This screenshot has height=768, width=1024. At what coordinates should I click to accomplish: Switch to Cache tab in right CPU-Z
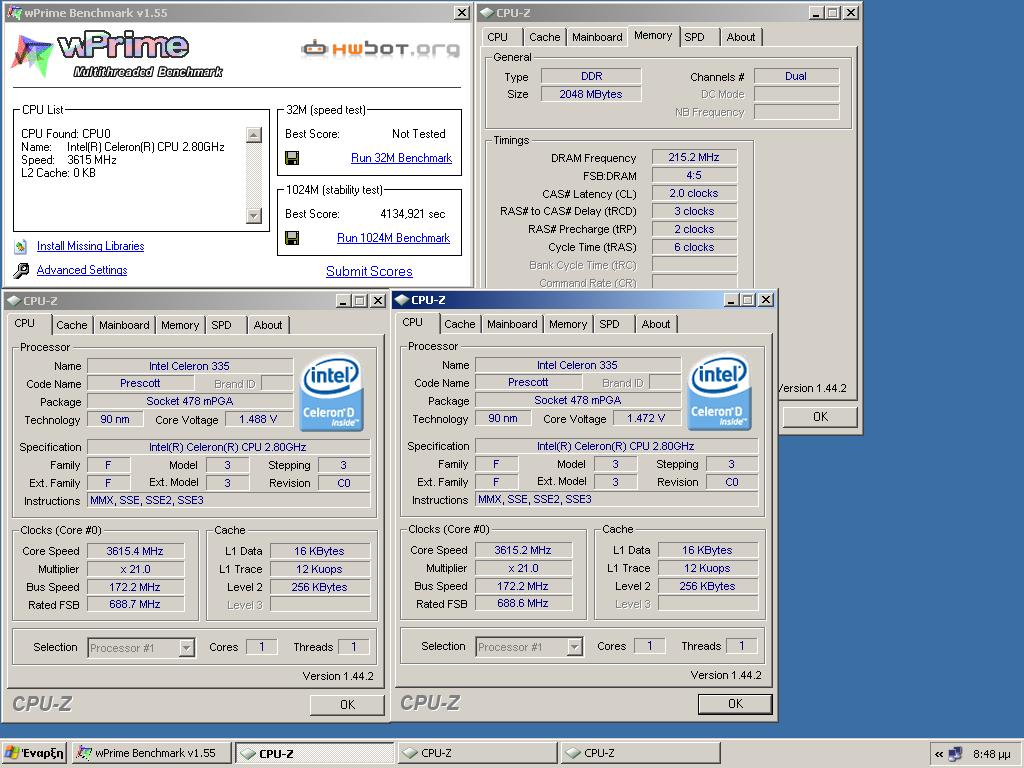point(459,324)
